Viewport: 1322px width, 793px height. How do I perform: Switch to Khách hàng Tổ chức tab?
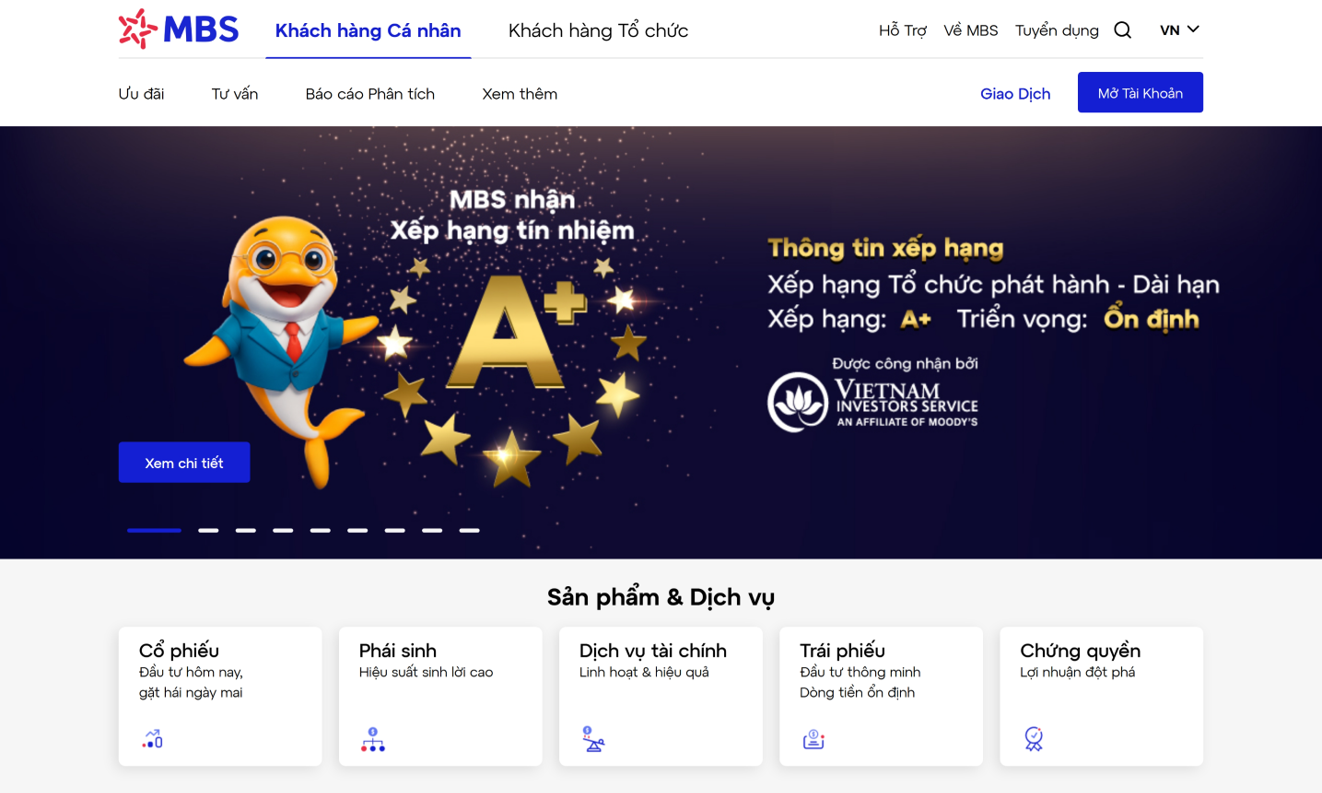pos(598,30)
